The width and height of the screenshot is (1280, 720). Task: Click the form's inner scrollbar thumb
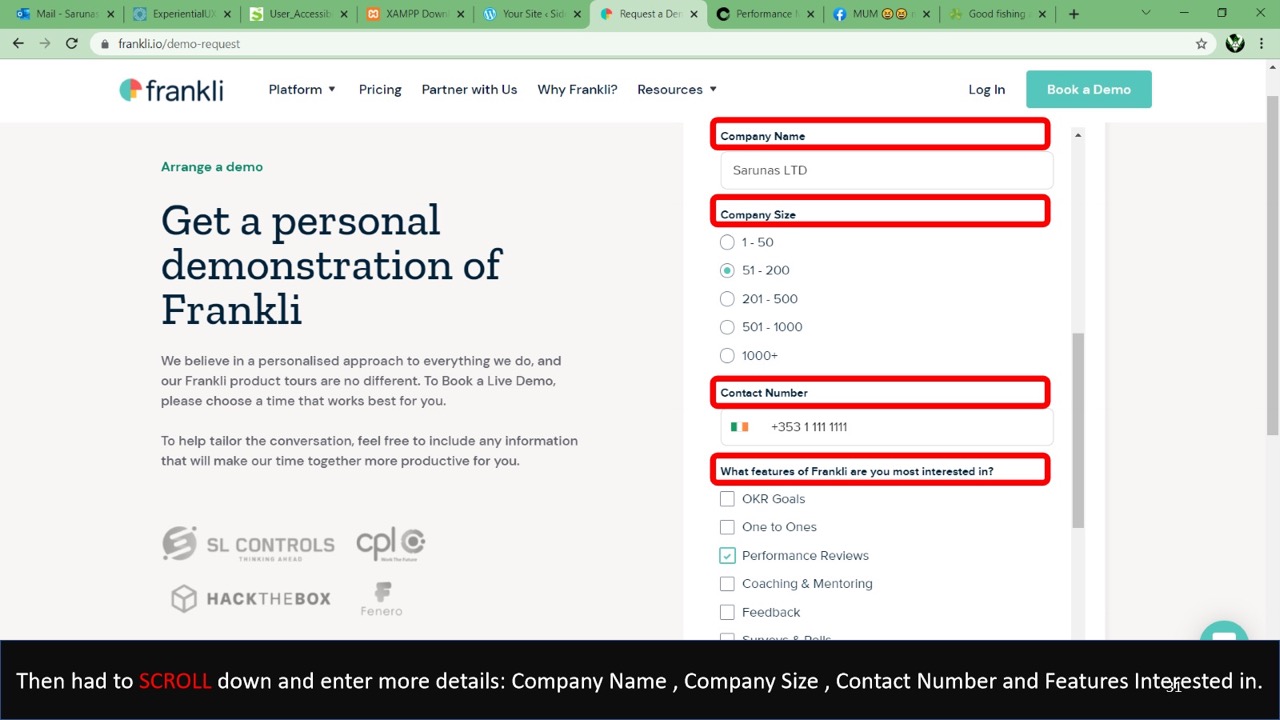(1078, 430)
